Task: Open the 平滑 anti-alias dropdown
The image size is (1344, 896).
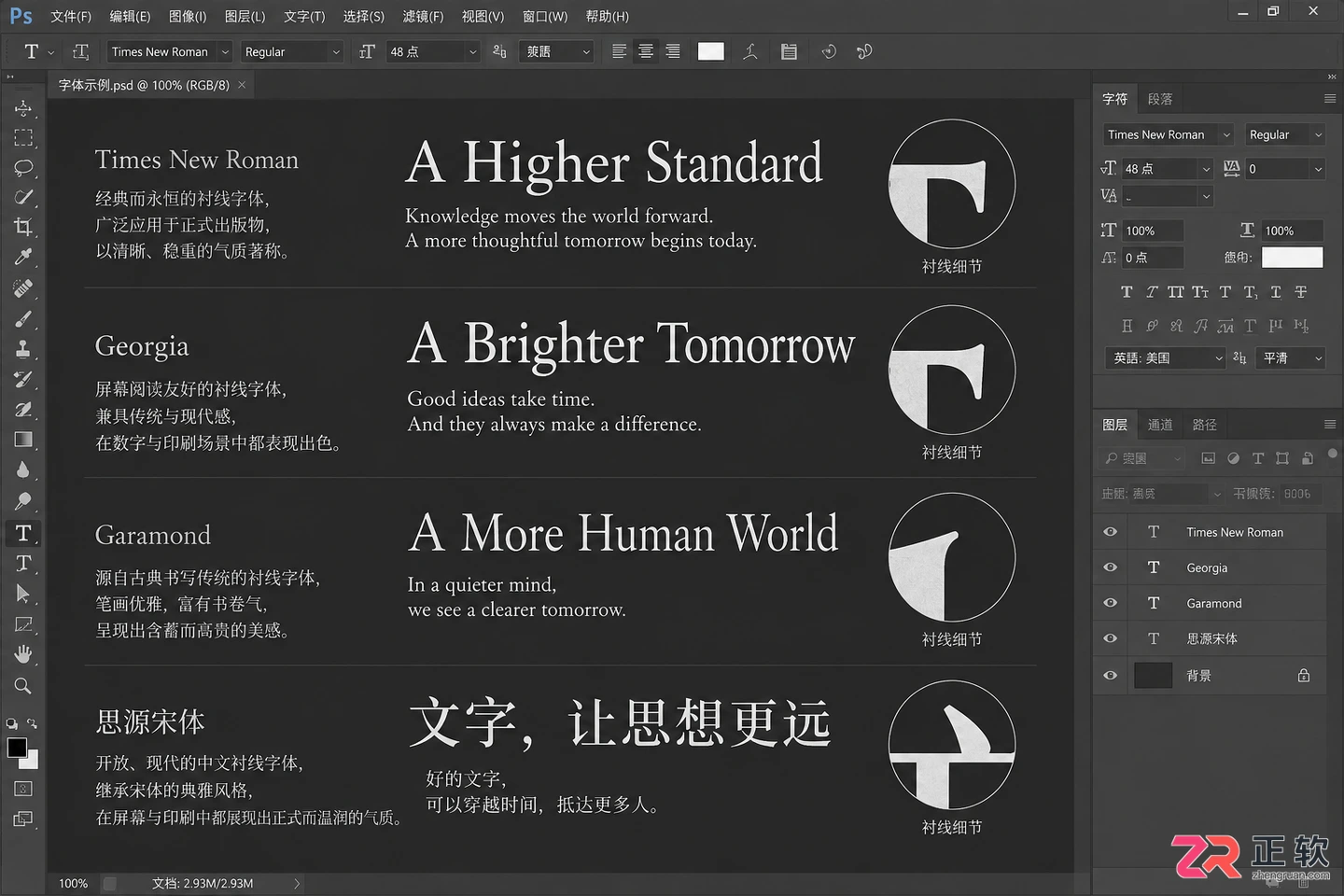Action: coord(1290,357)
